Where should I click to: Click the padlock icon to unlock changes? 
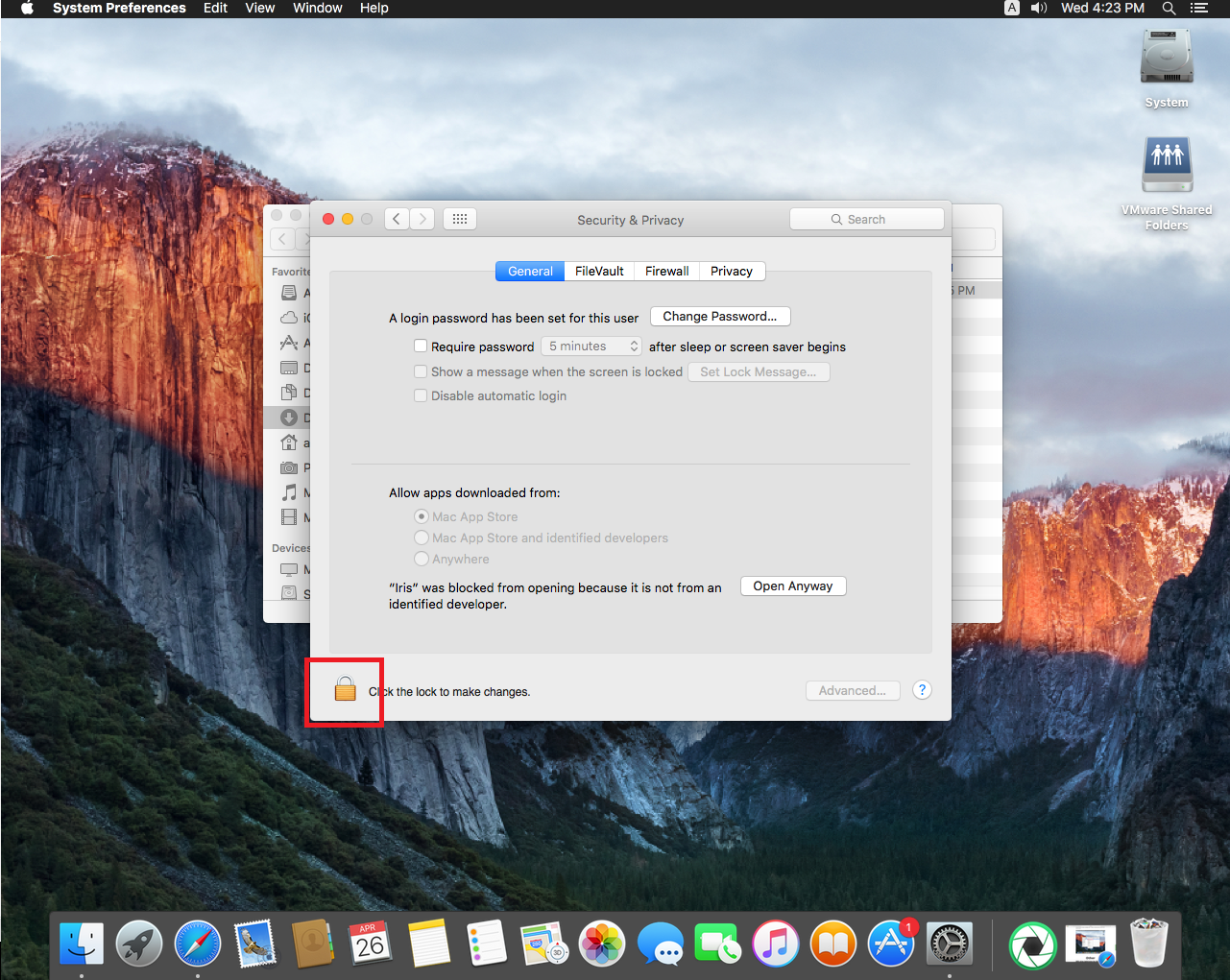tap(345, 688)
